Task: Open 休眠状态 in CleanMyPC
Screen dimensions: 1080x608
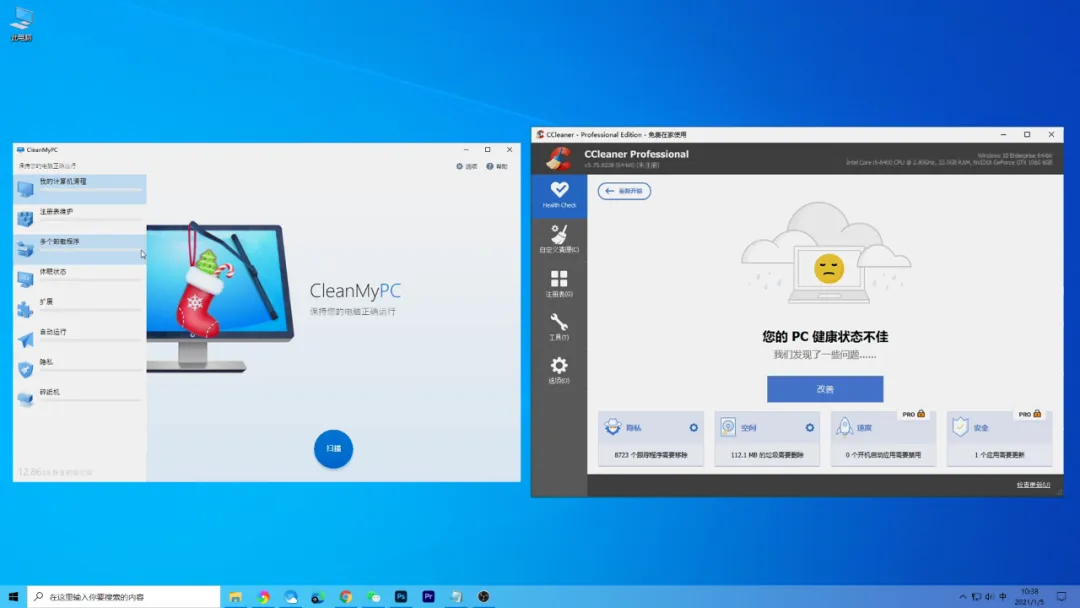Action: click(79, 279)
